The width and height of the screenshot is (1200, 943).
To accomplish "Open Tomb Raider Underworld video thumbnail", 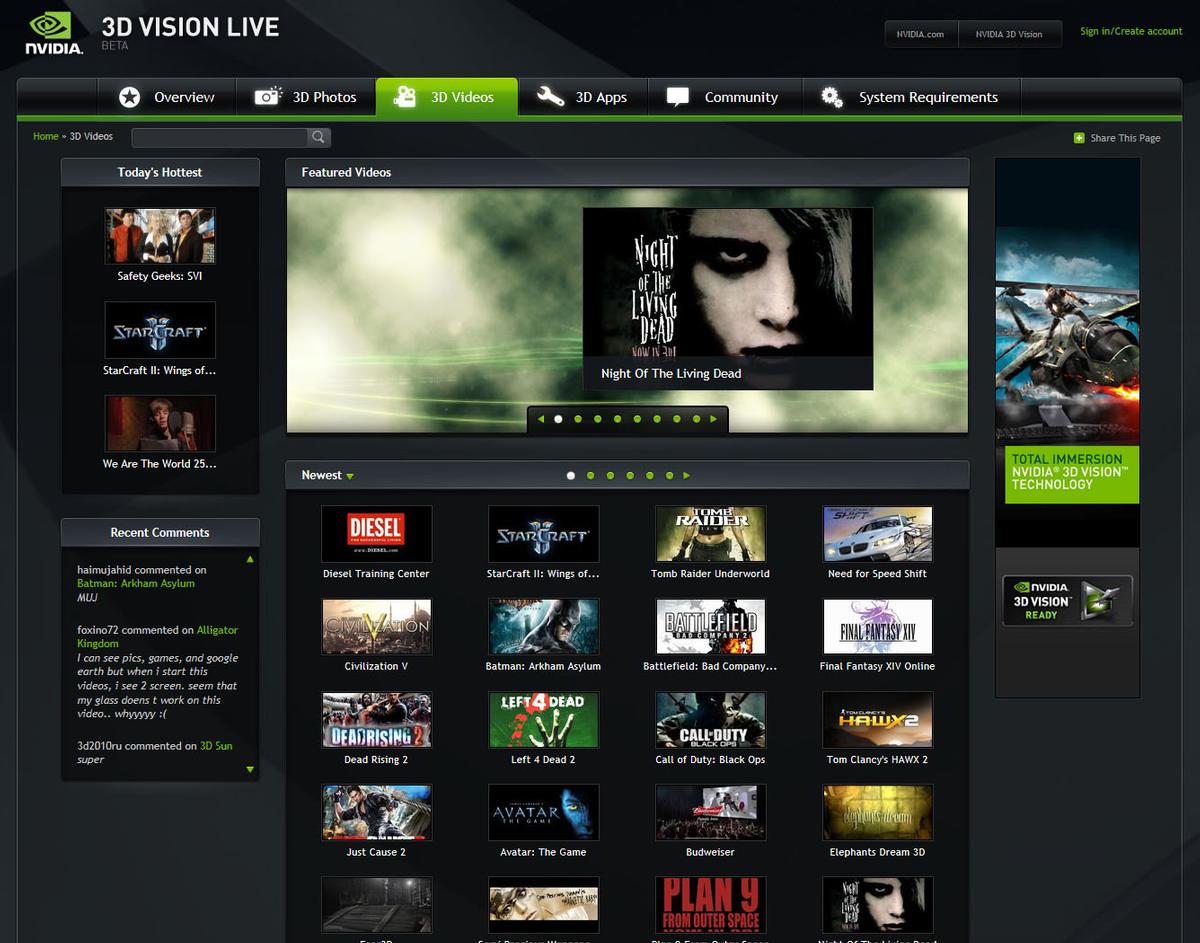I will point(711,533).
